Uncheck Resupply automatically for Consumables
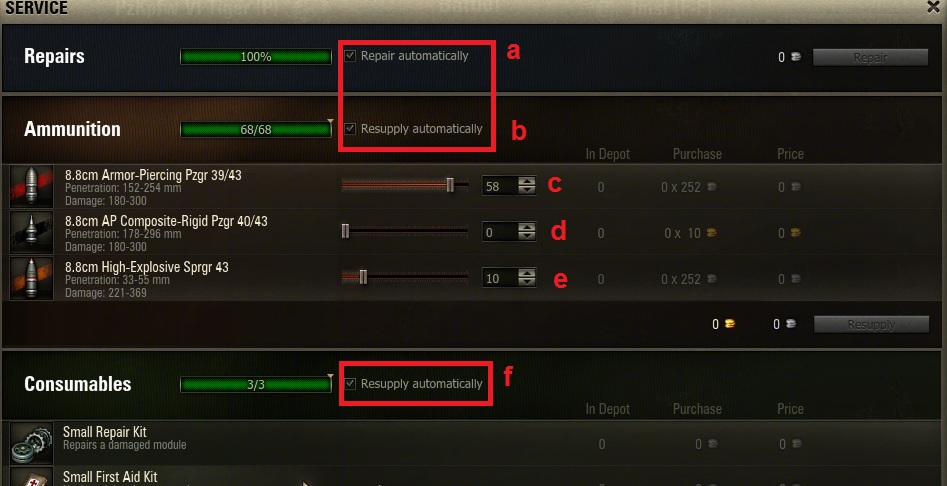Image resolution: width=947 pixels, height=486 pixels. tap(350, 383)
